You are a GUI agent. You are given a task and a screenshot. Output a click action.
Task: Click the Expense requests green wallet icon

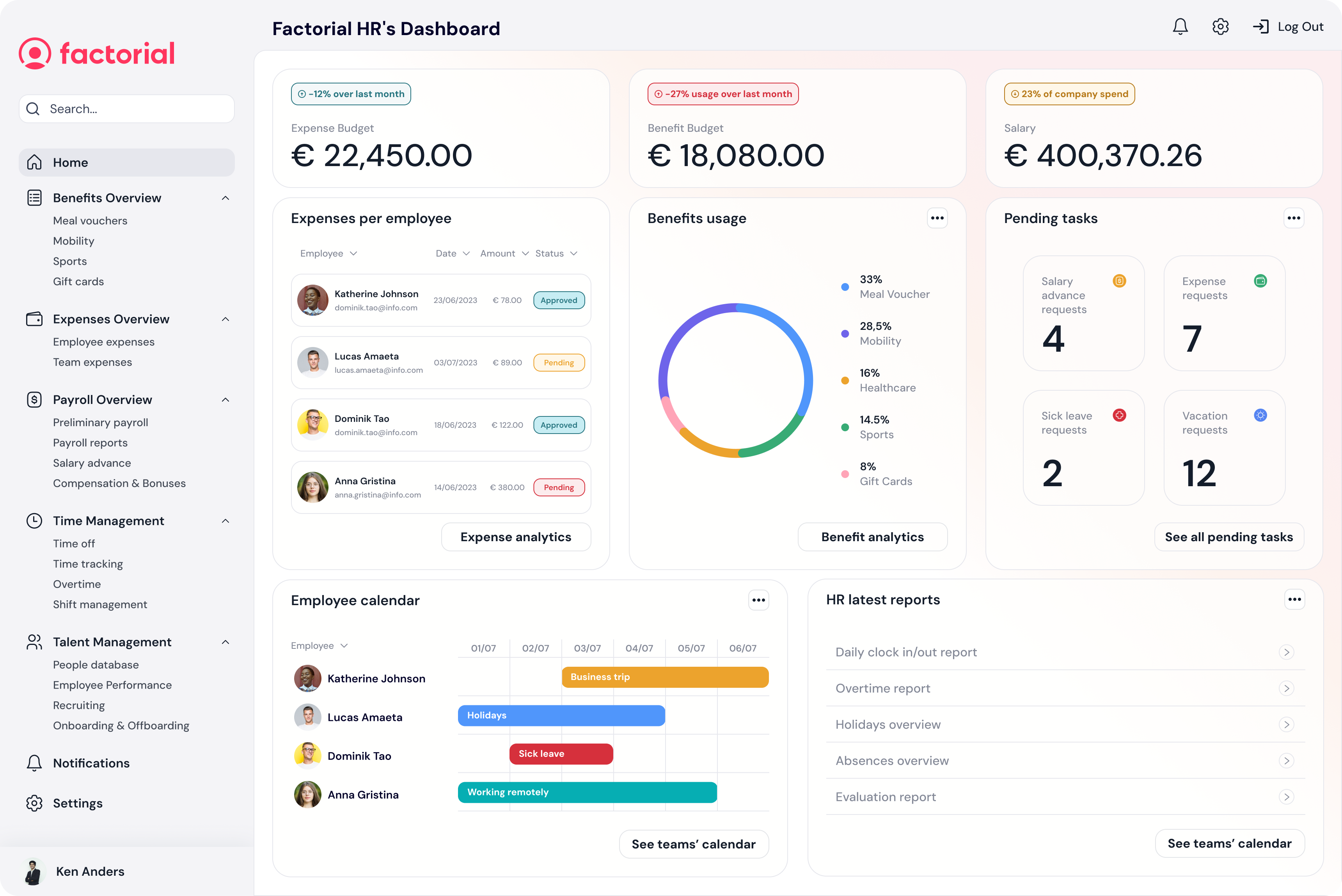(x=1260, y=281)
